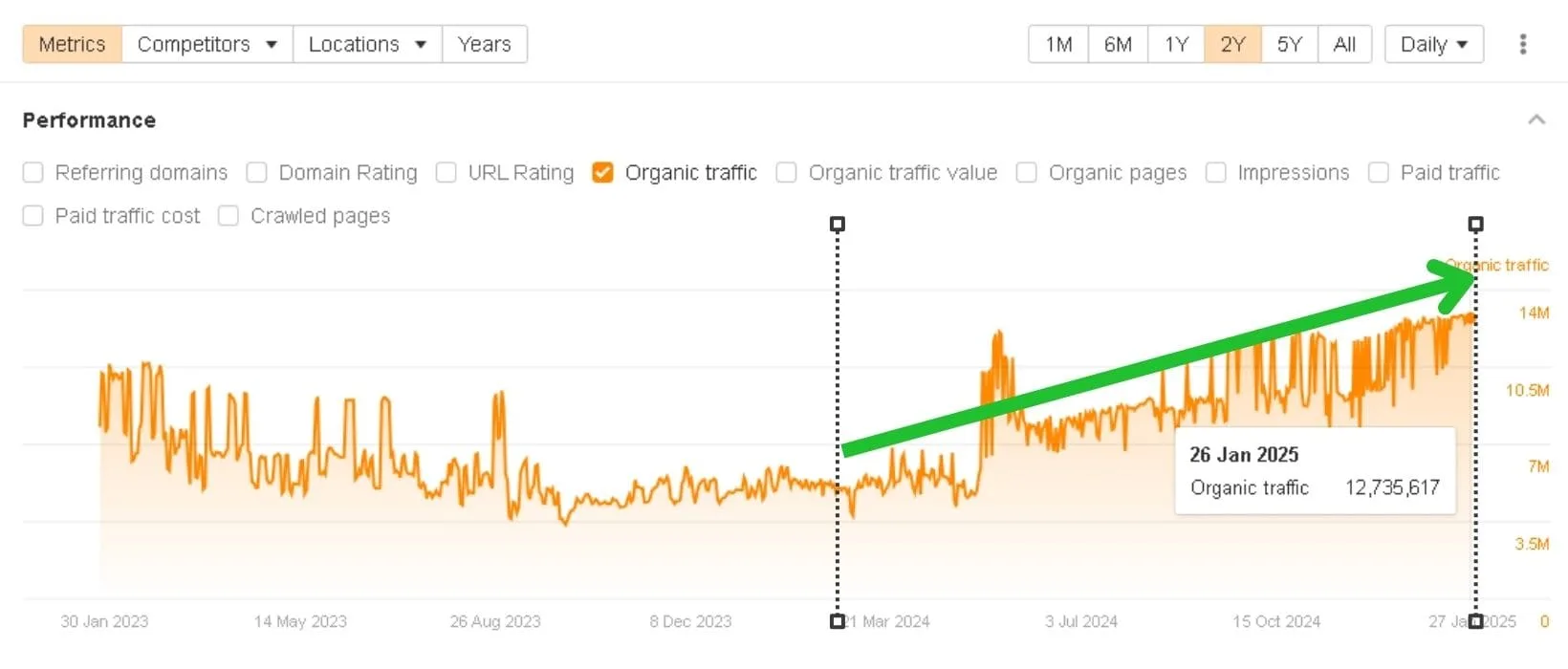The image size is (1568, 669).
Task: Choose the 5Y time range
Action: [x=1289, y=44]
